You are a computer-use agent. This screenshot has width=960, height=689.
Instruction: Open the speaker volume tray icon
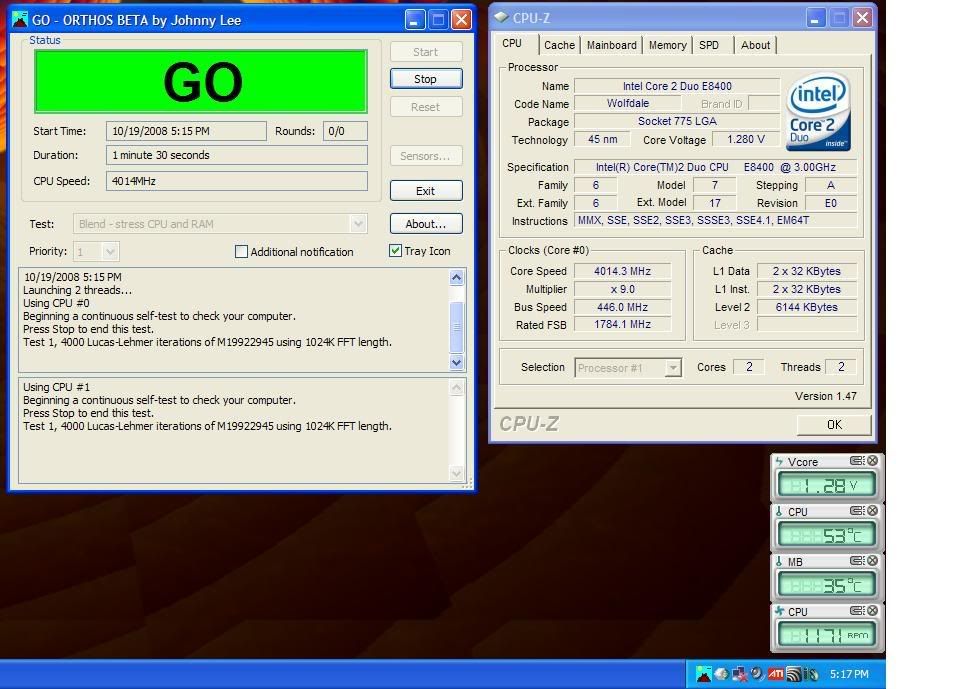(757, 674)
